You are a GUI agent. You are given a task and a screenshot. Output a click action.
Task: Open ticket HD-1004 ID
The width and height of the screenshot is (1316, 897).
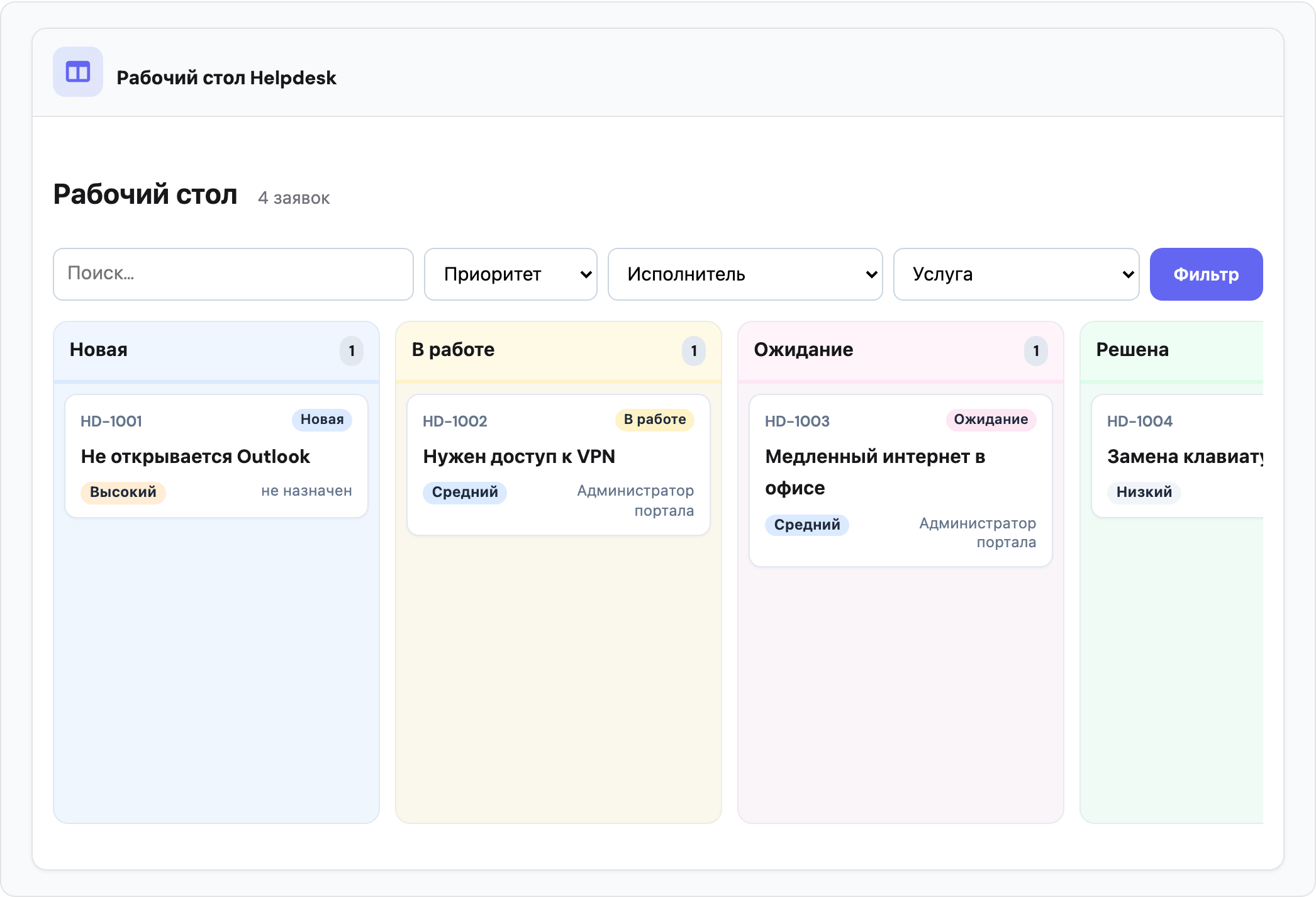(1139, 421)
